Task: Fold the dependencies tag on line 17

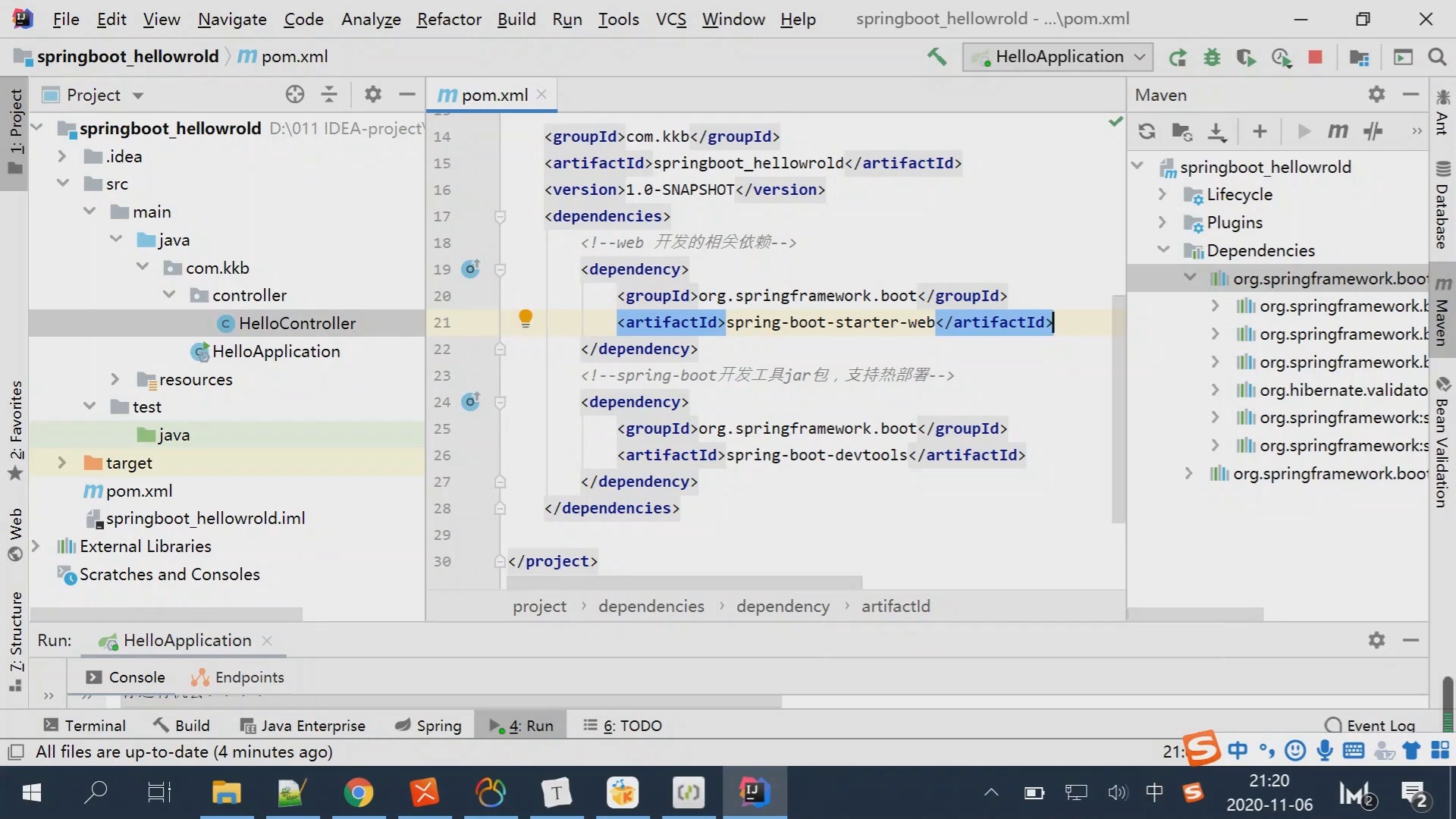Action: click(500, 217)
